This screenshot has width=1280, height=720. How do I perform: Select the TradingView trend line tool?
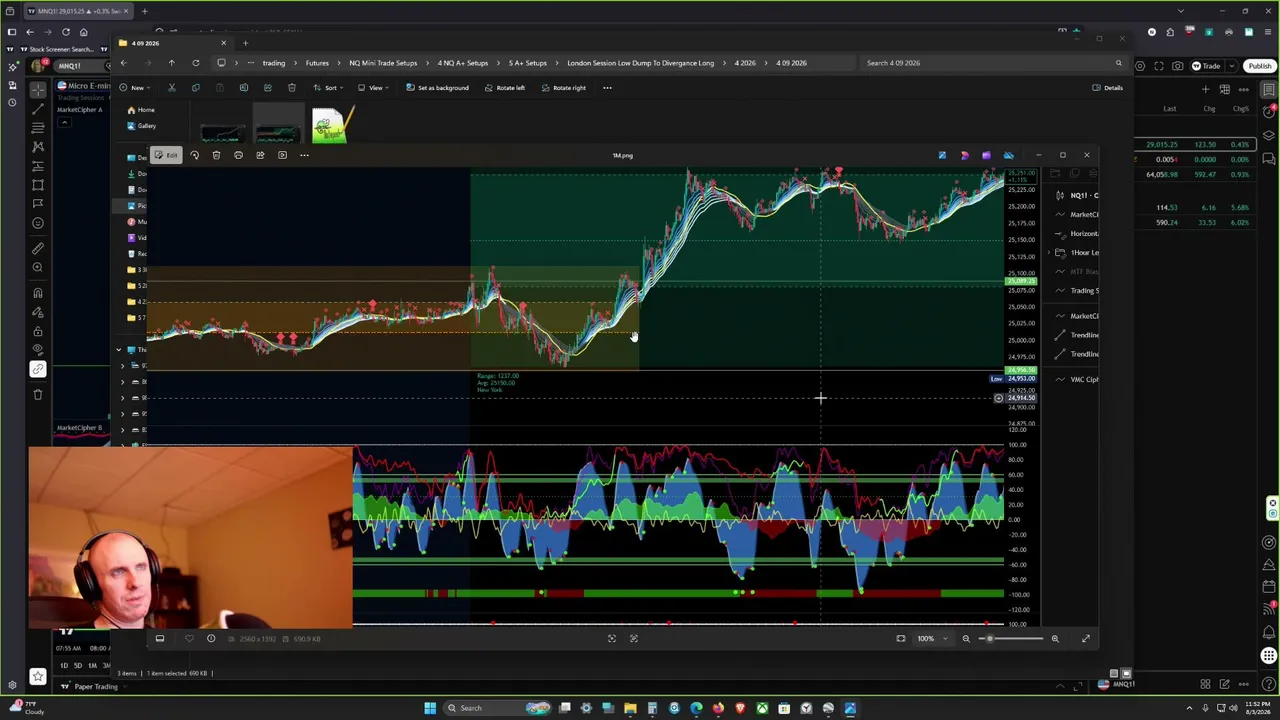point(38,108)
